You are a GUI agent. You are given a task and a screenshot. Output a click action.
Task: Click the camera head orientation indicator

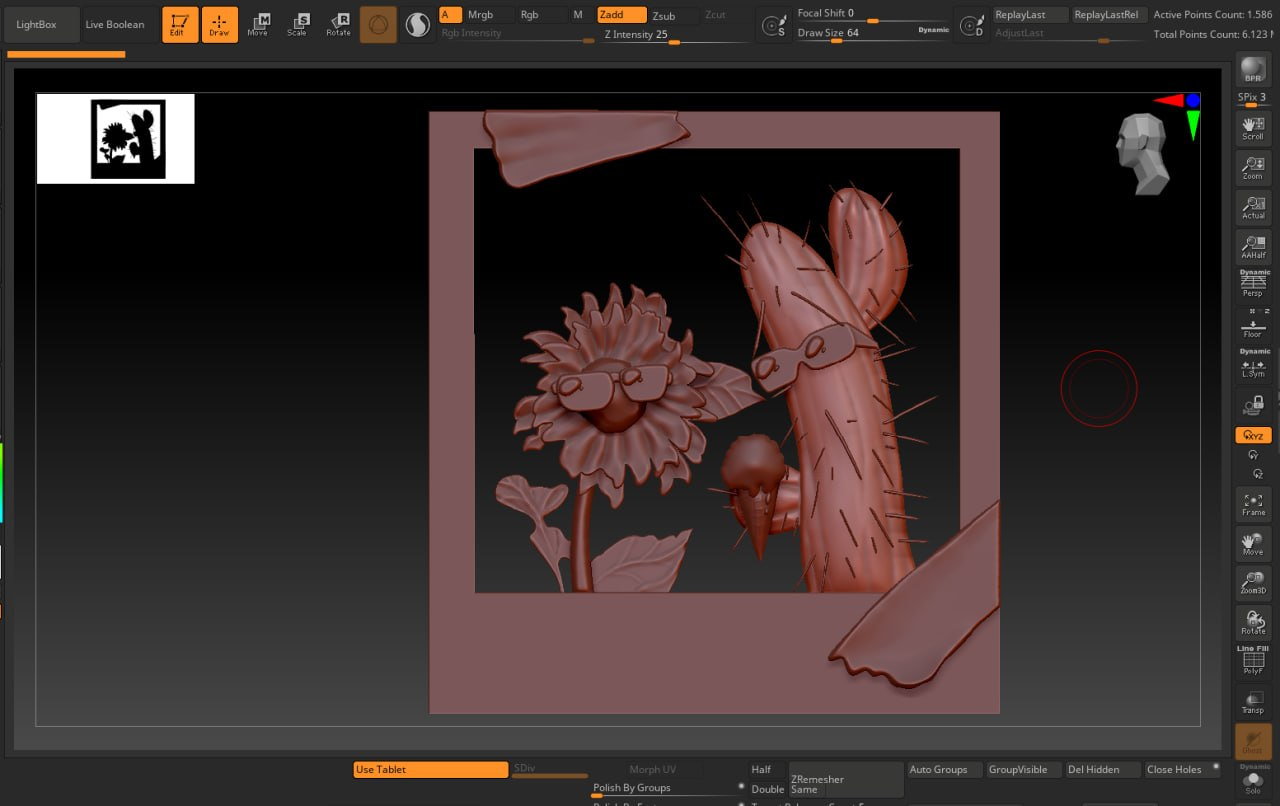click(1143, 153)
